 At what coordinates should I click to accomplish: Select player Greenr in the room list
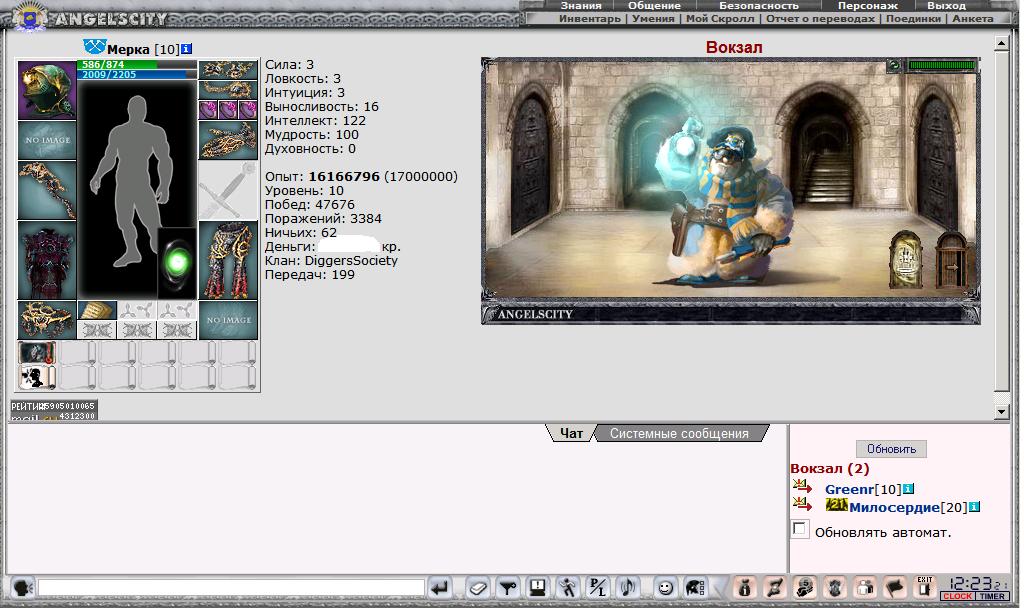click(x=849, y=489)
